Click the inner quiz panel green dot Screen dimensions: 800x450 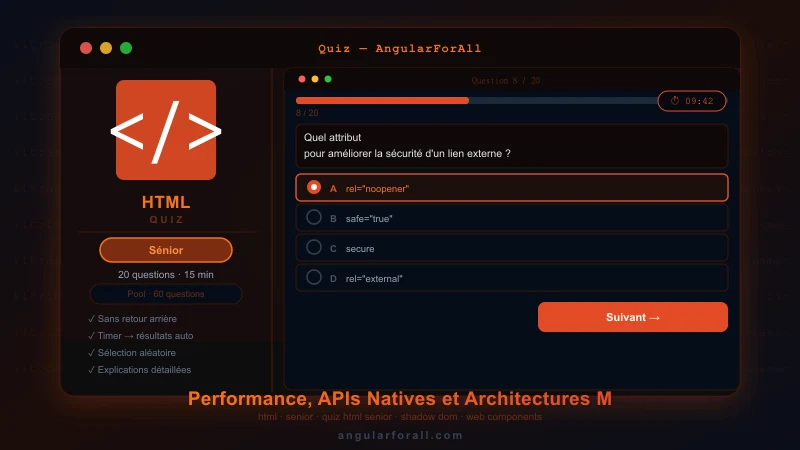(x=328, y=79)
